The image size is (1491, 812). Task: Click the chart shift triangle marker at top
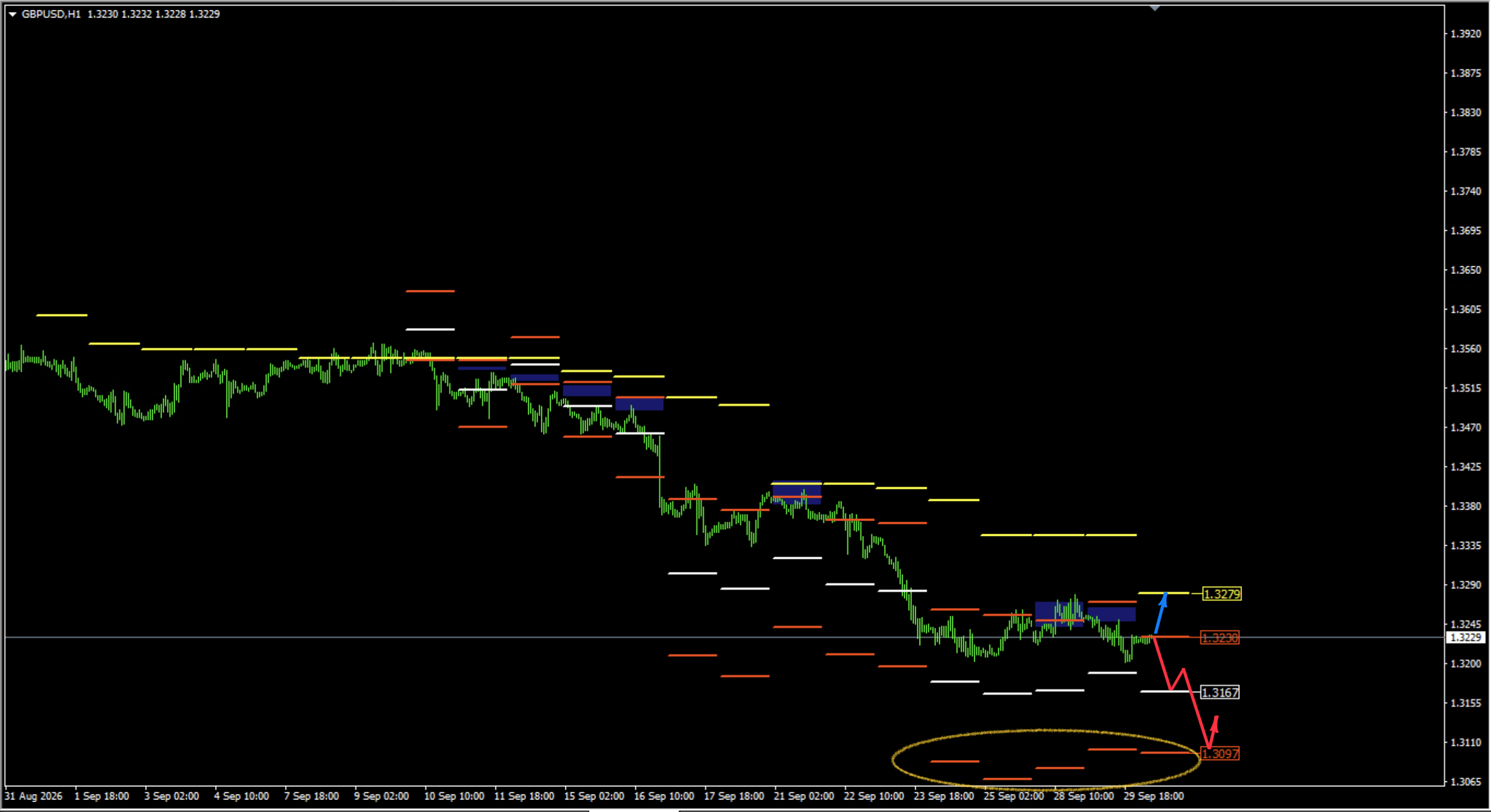pyautogui.click(x=1155, y=8)
